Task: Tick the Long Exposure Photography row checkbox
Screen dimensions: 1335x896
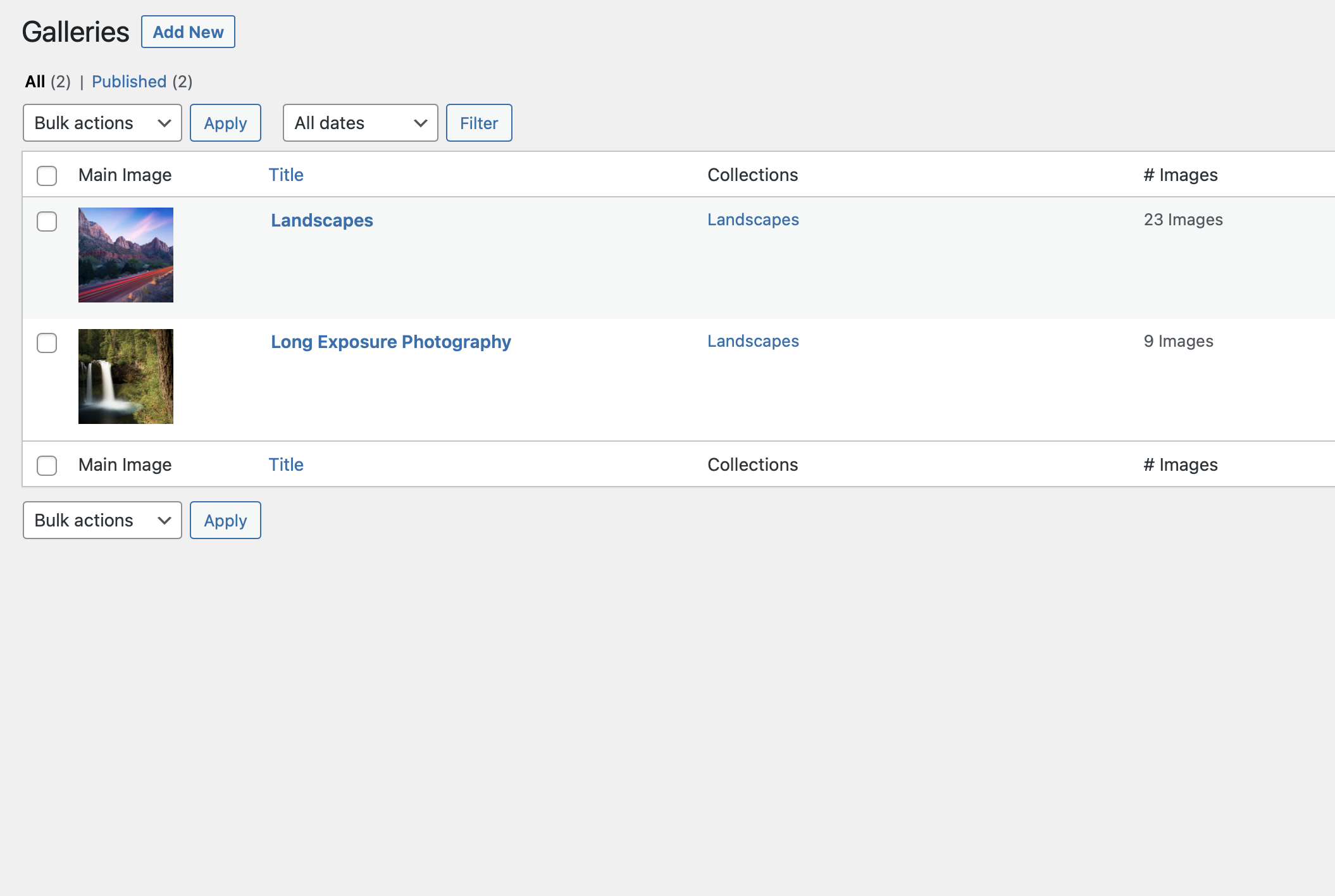Action: [x=47, y=343]
